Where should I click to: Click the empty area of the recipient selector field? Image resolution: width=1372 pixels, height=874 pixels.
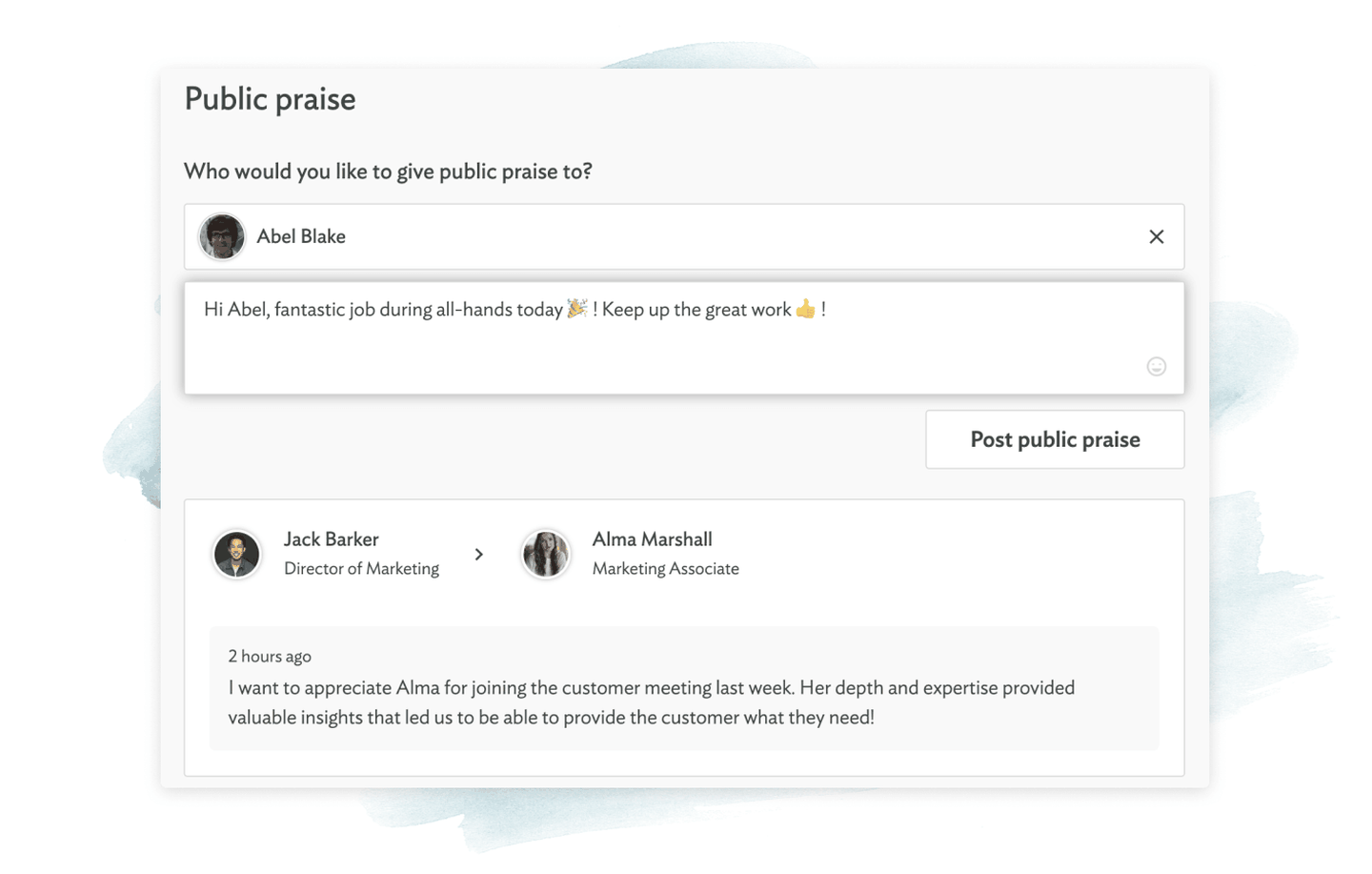tap(743, 236)
